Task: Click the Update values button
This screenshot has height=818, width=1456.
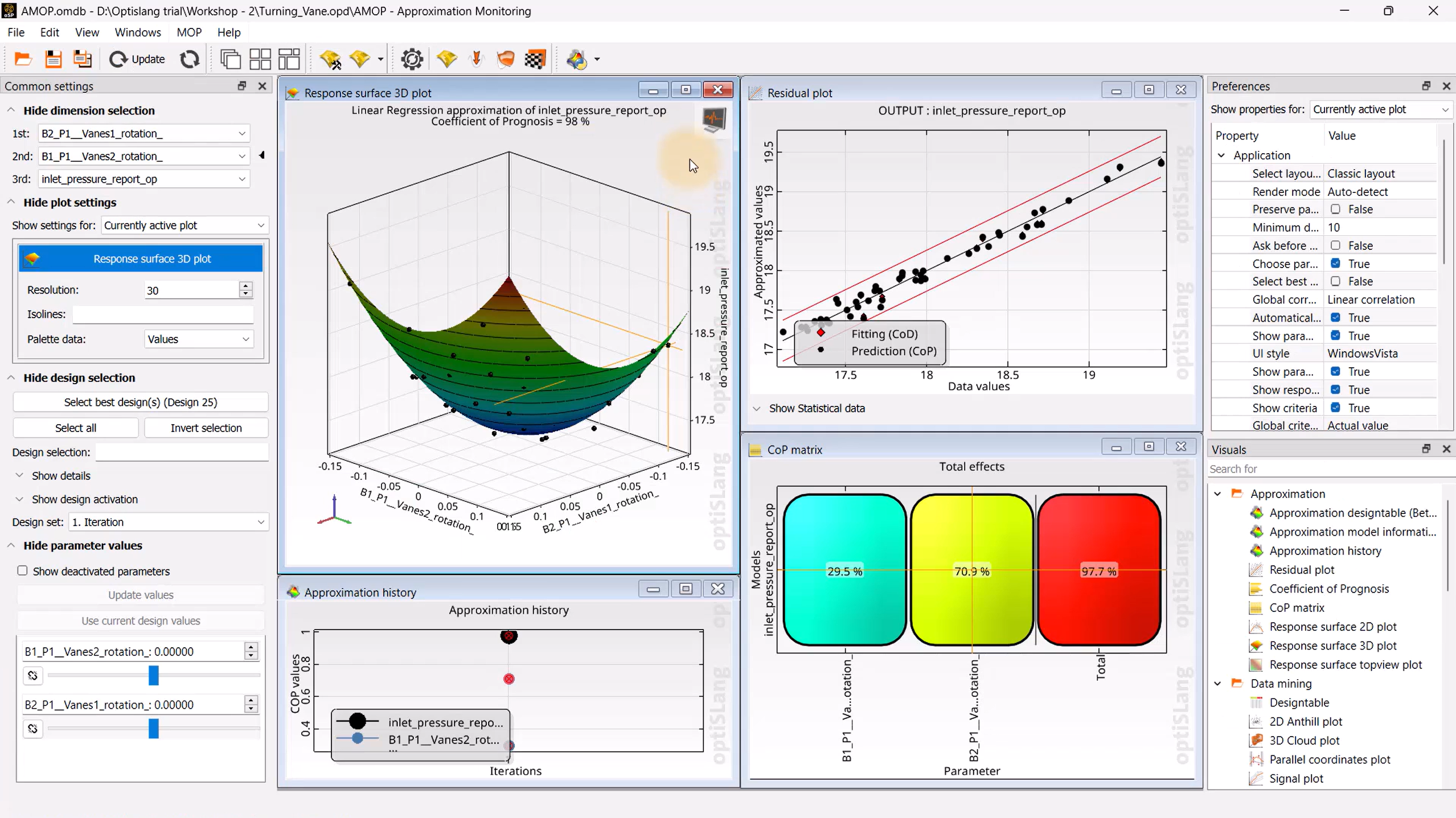Action: tap(141, 595)
